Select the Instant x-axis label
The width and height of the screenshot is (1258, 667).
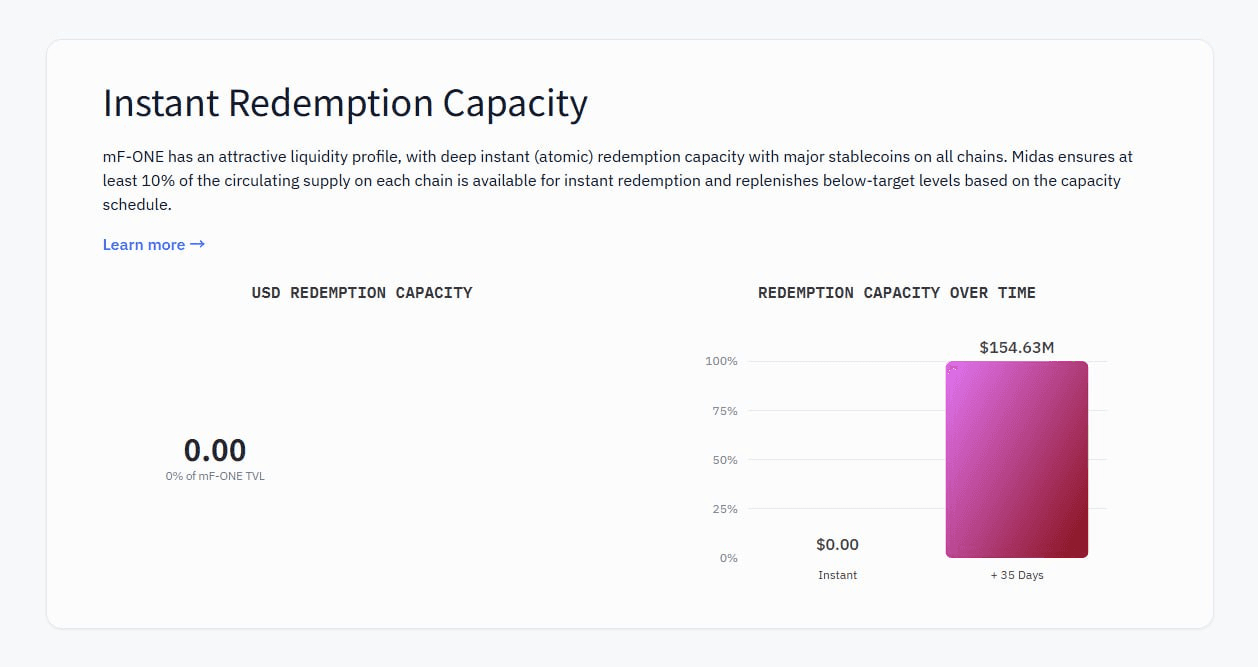837,575
